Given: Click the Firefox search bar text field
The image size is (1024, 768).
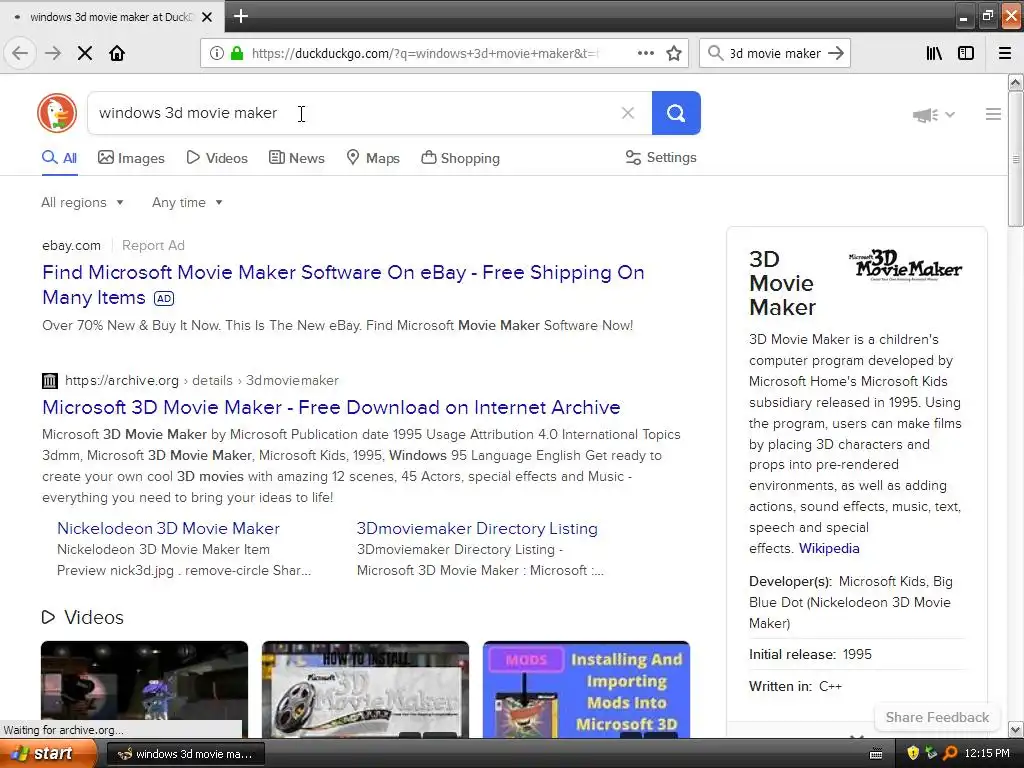Looking at the screenshot, I should tap(775, 53).
